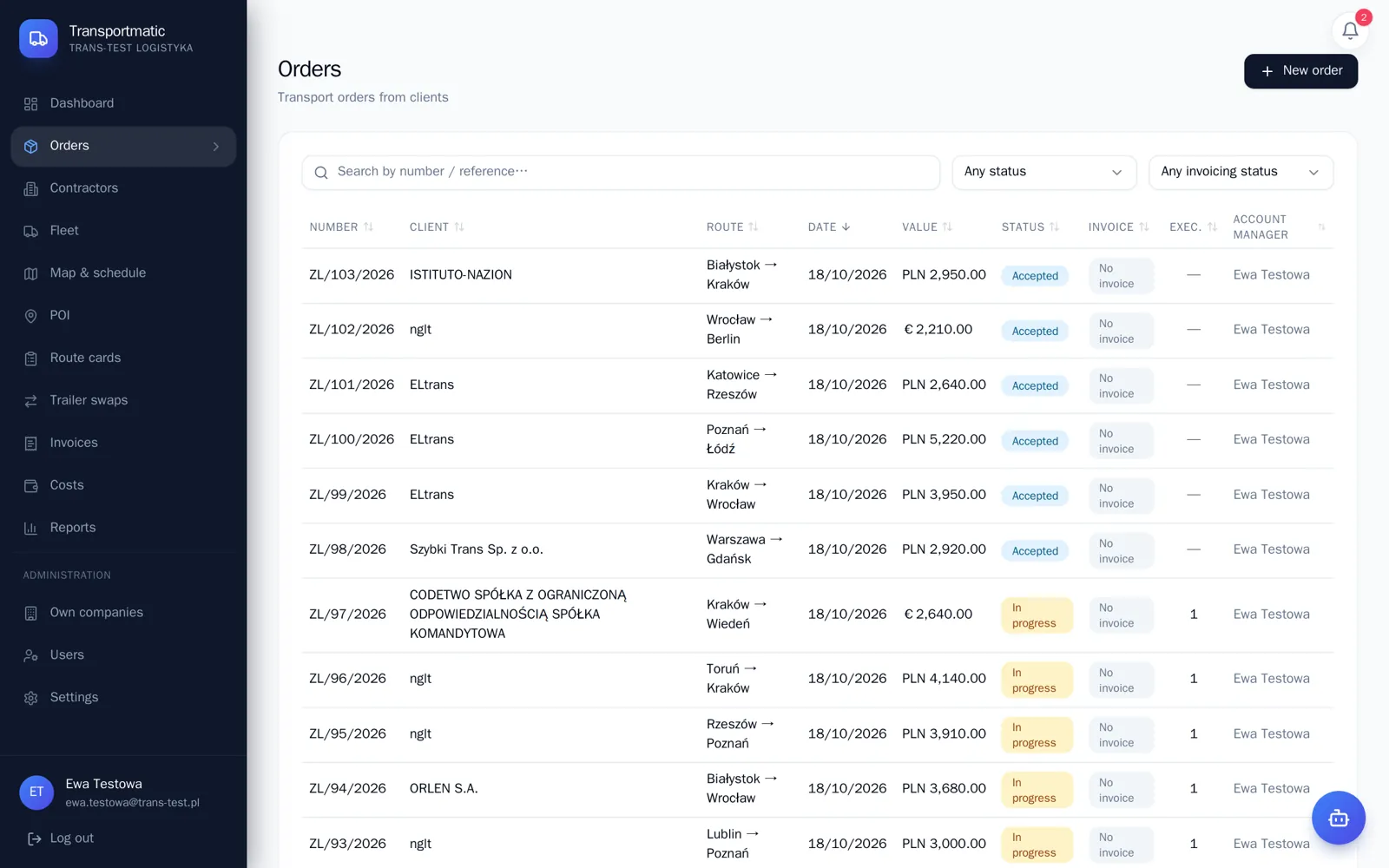Image resolution: width=1389 pixels, height=868 pixels.
Task: Click the Contractors building icon
Action: coord(31,188)
